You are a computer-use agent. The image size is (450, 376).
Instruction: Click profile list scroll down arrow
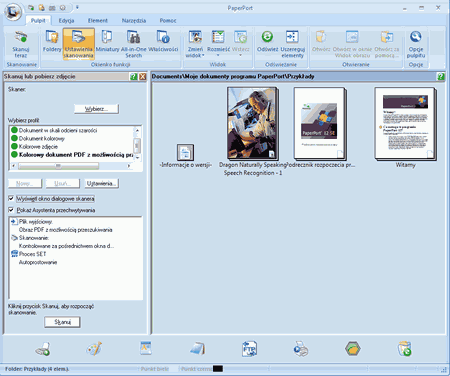coord(137,157)
